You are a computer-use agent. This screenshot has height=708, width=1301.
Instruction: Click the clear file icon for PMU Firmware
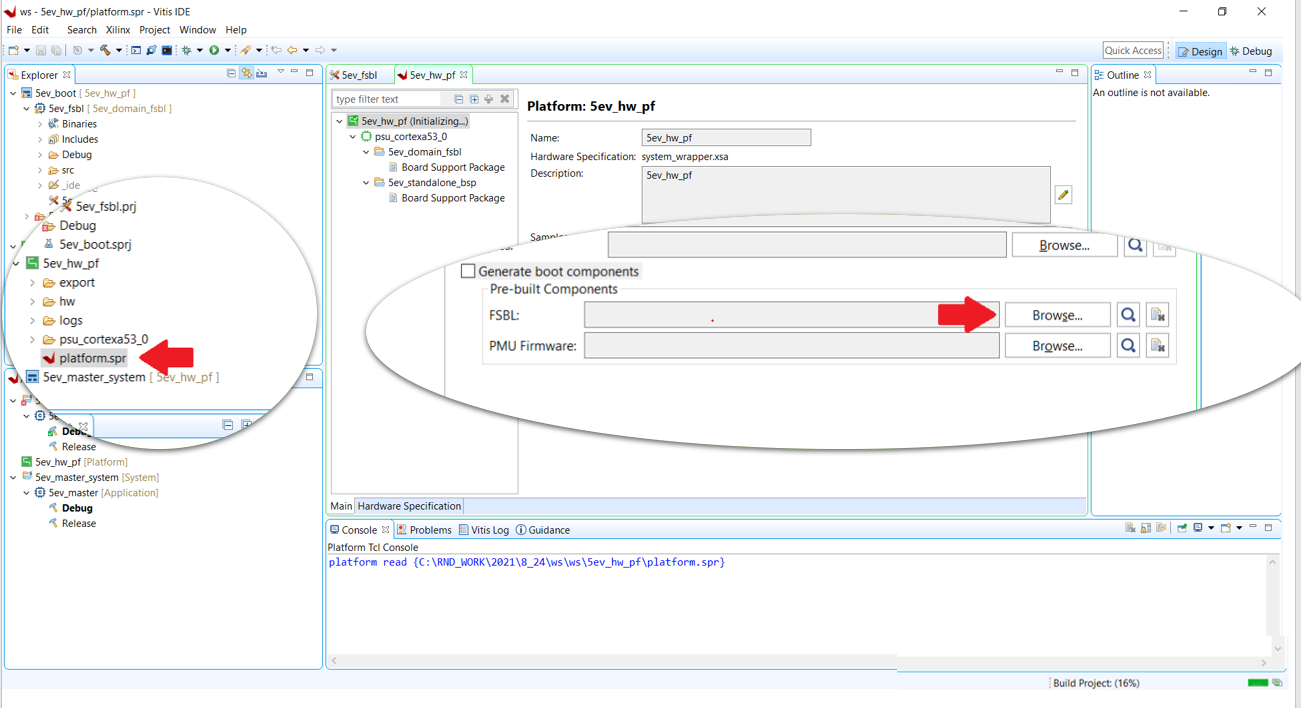(x=1158, y=346)
